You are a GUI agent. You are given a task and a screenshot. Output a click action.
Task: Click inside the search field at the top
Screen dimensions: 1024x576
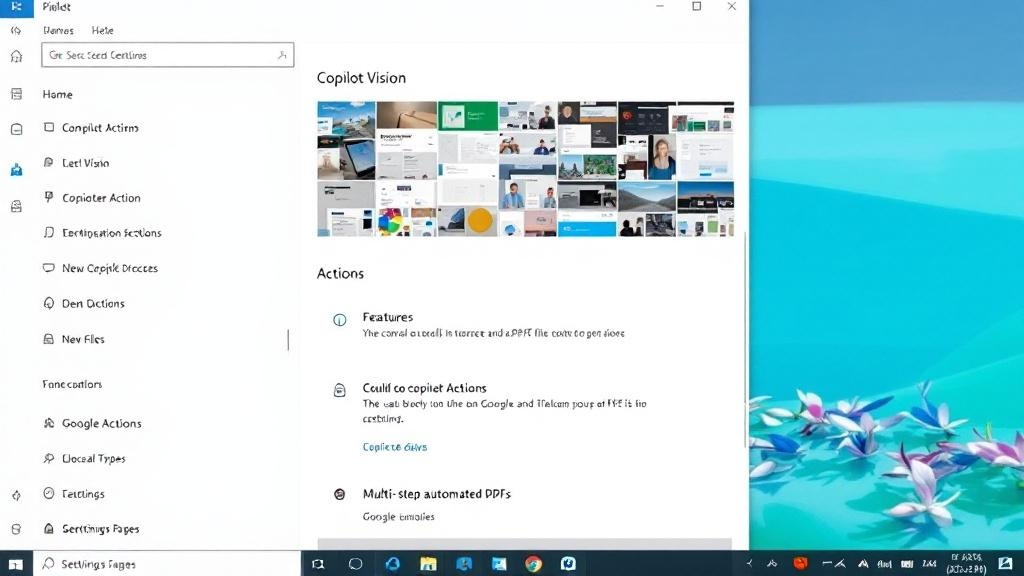[x=167, y=56]
